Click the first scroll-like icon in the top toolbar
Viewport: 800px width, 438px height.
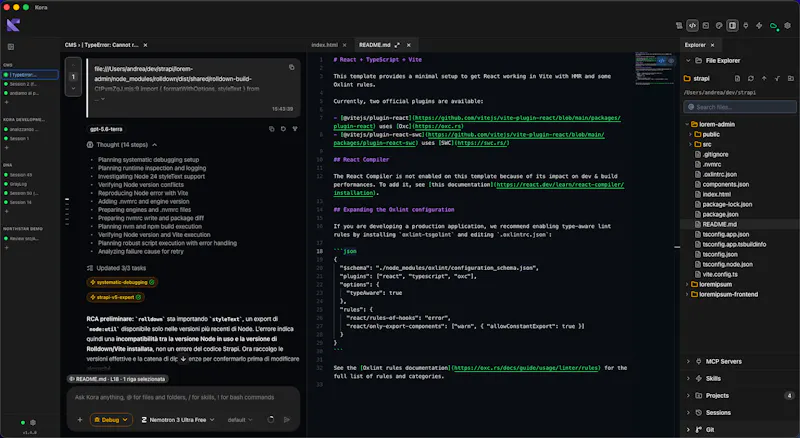tap(679, 26)
